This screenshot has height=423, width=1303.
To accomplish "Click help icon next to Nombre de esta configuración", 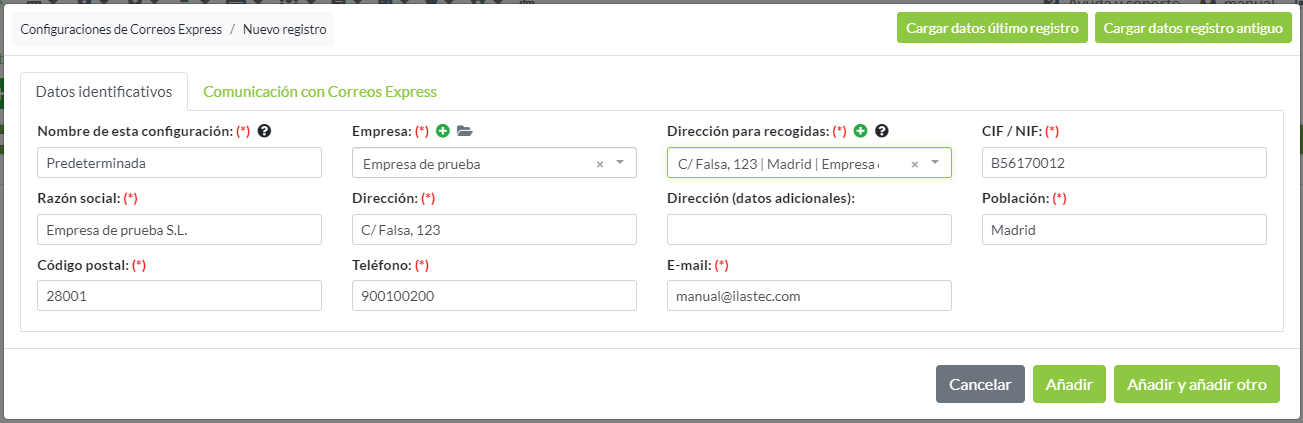I will tap(265, 131).
